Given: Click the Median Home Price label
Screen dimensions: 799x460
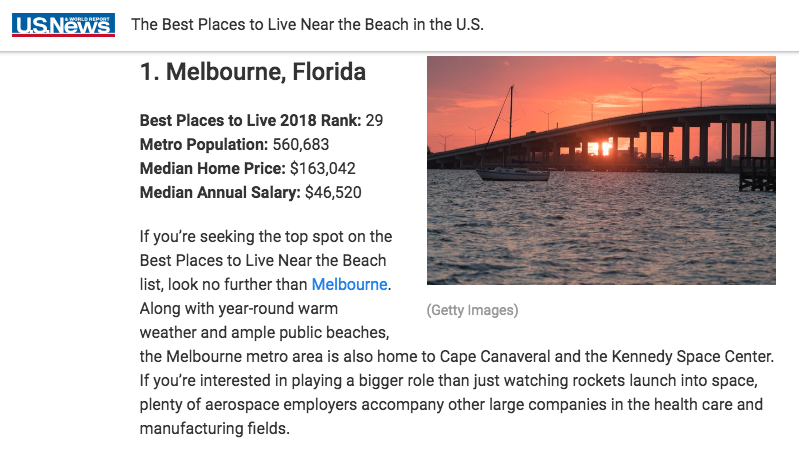Looking at the screenshot, I should [212, 168].
